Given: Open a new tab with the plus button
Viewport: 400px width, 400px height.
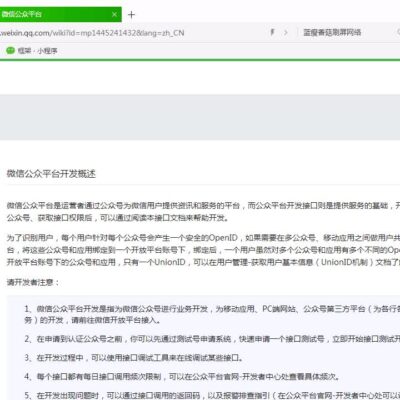Looking at the screenshot, I should 131,15.
